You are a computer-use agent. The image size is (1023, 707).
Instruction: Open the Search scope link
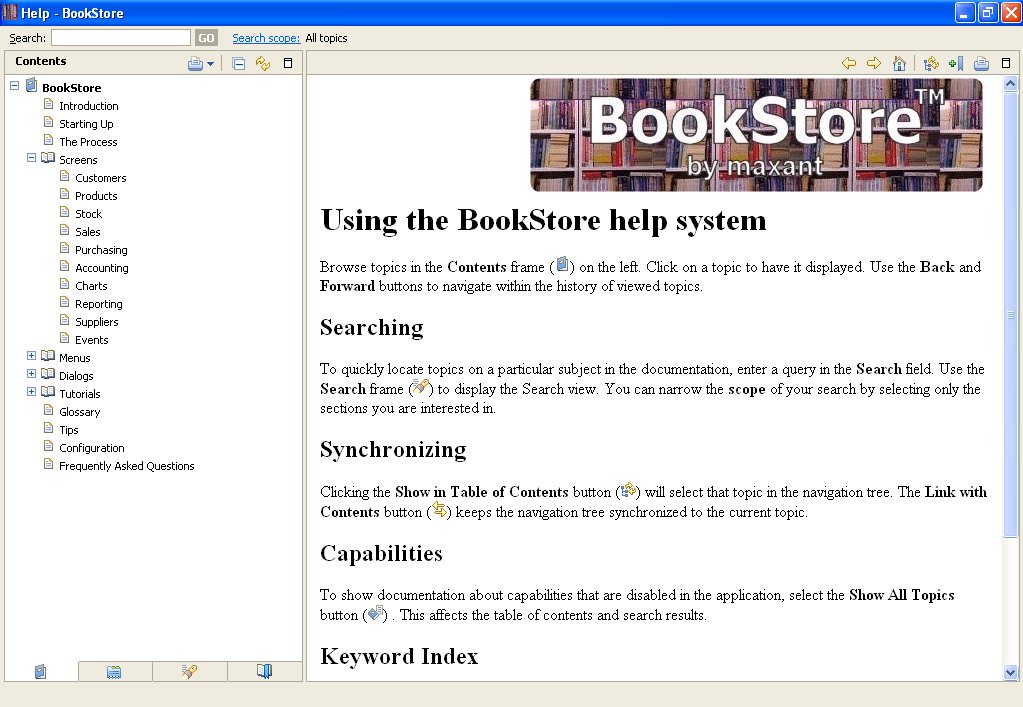(266, 38)
